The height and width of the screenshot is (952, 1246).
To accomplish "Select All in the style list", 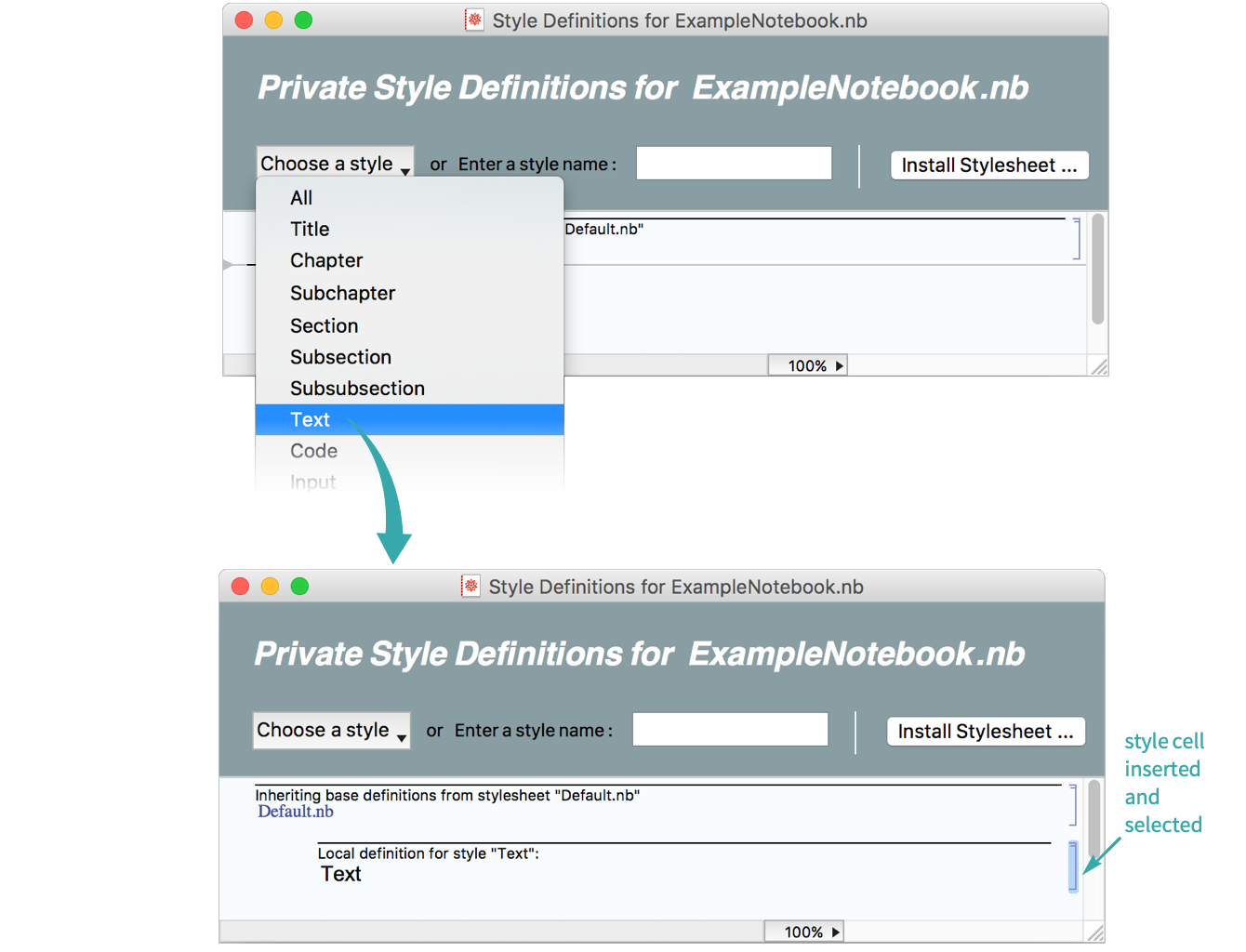I will (x=301, y=198).
